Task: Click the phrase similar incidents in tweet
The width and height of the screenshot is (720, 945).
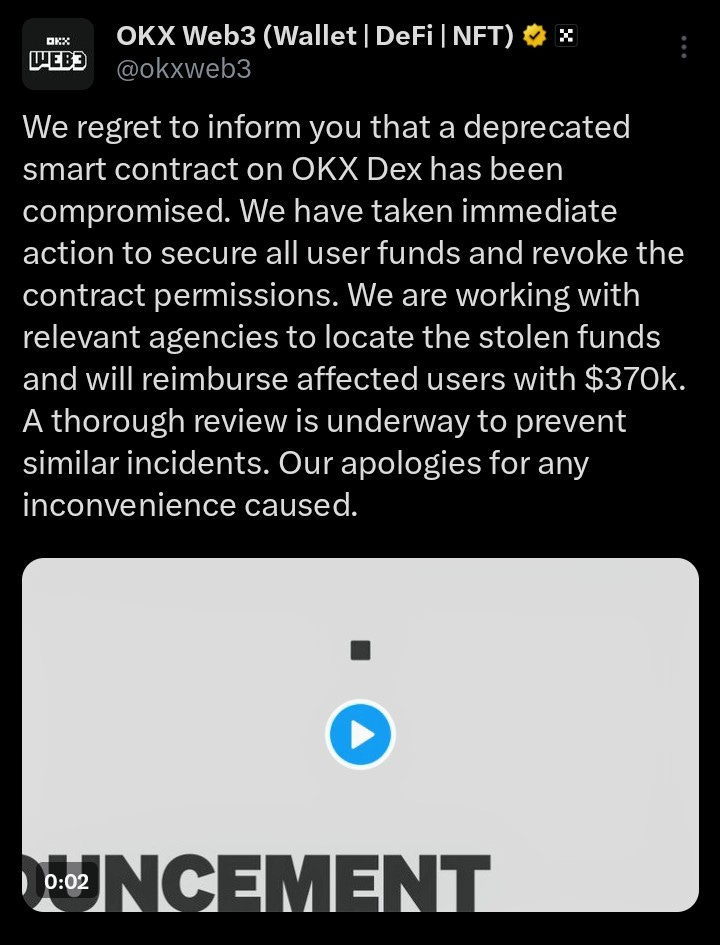Action: click(146, 463)
